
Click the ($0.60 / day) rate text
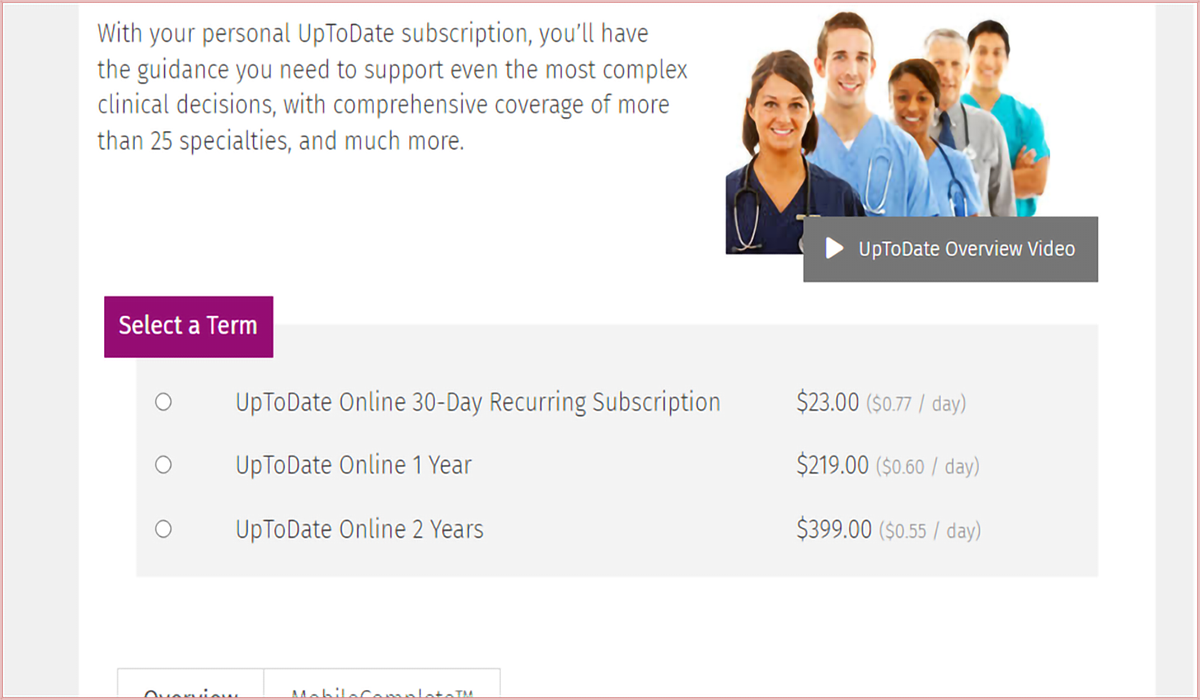point(927,467)
